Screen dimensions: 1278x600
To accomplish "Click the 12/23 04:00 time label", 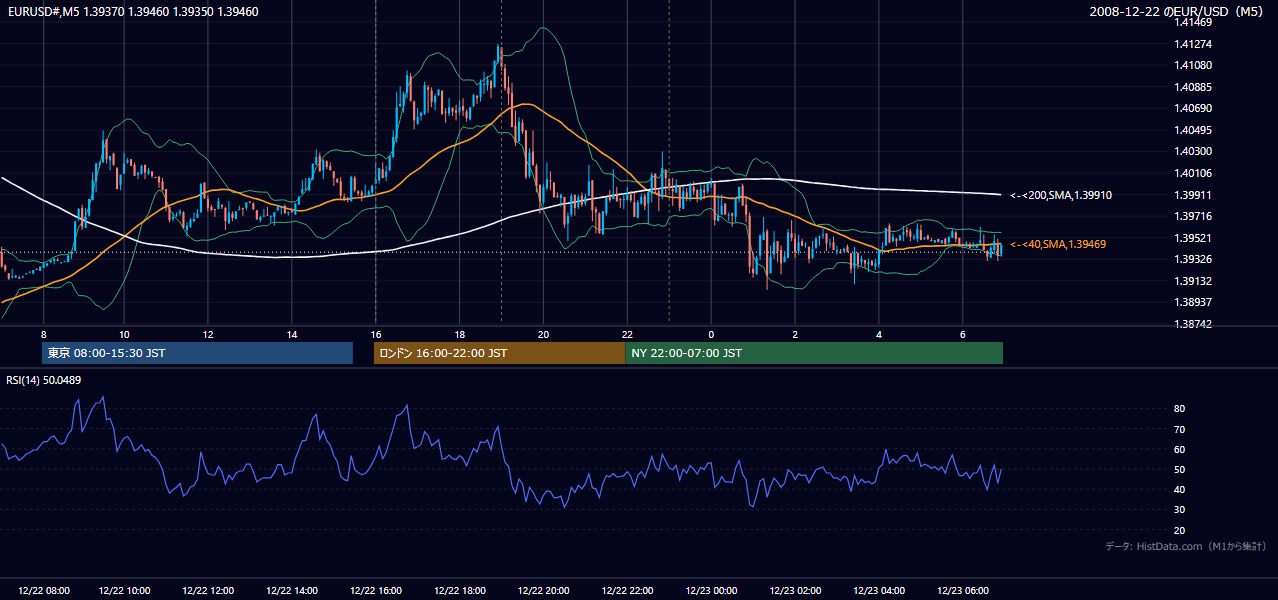I will point(879,591).
